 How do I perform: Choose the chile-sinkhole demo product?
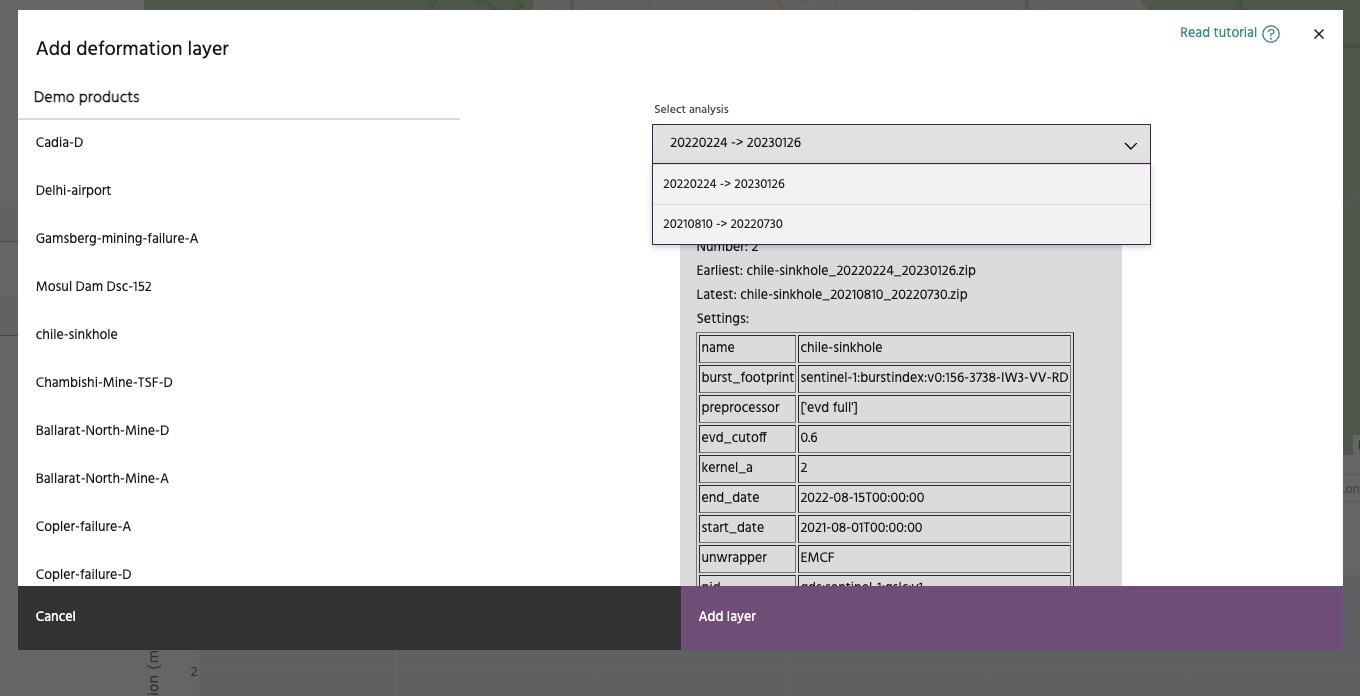(76, 334)
